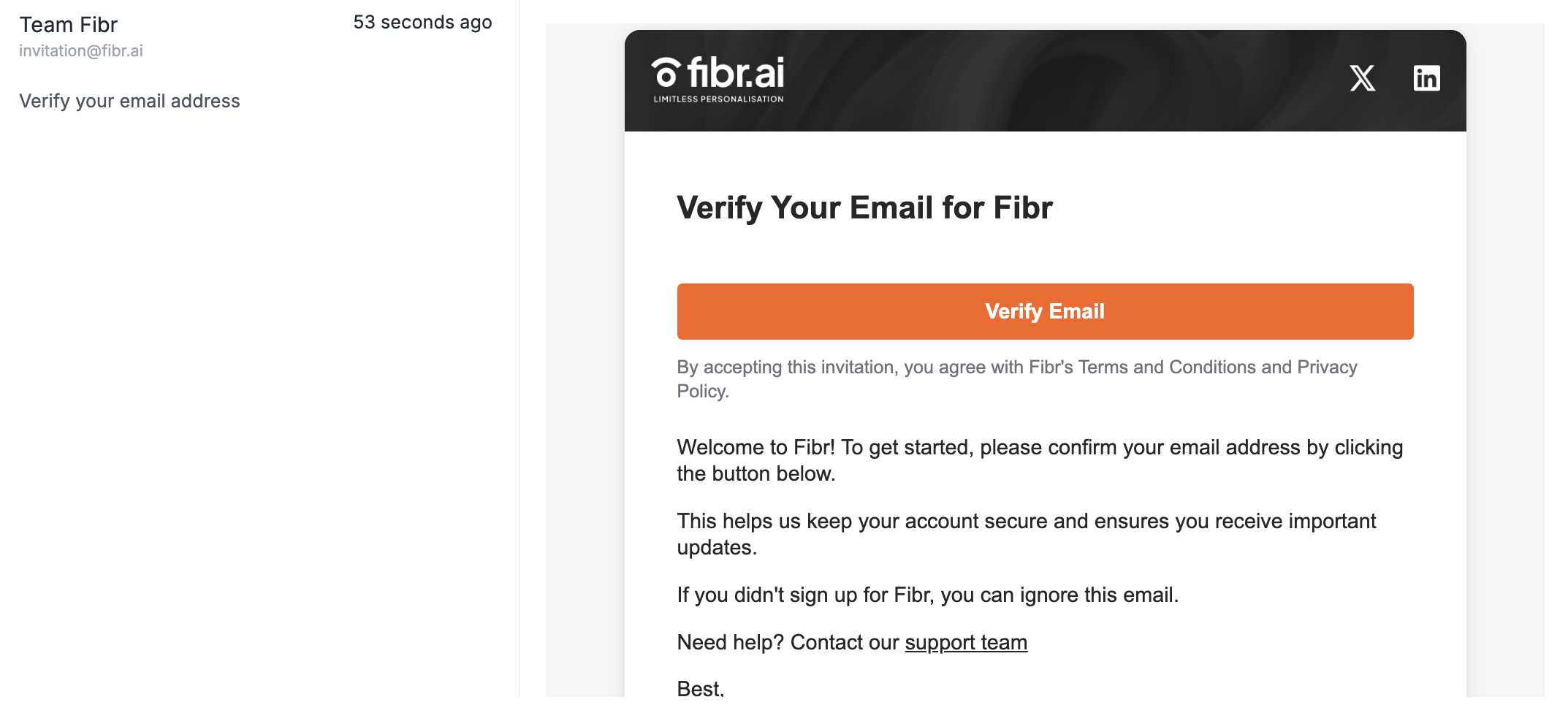Click the Best, sign-off line
This screenshot has height=713, width=1568.
click(x=700, y=688)
